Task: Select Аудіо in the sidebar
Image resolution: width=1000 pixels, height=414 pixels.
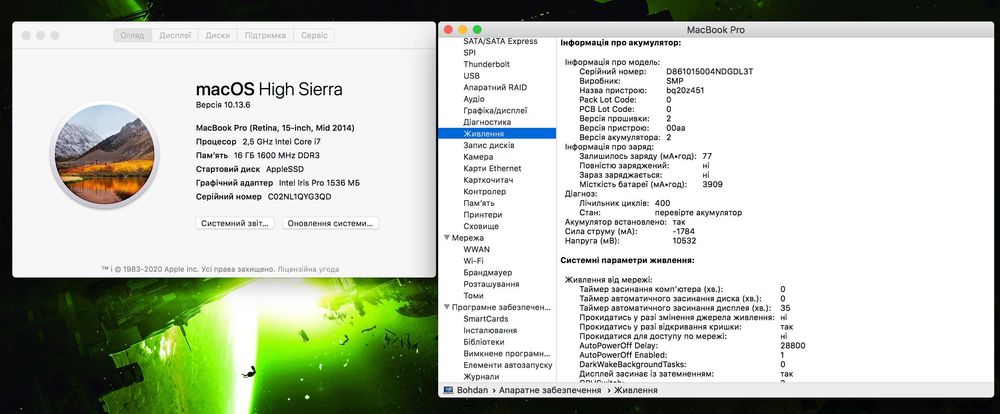Action: pos(474,99)
